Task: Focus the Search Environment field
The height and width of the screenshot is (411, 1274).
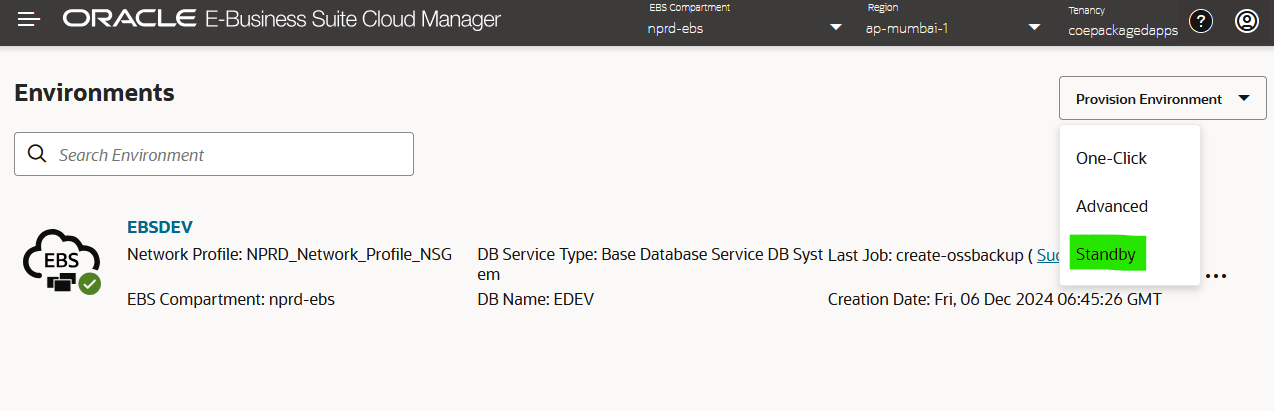Action: 230,154
